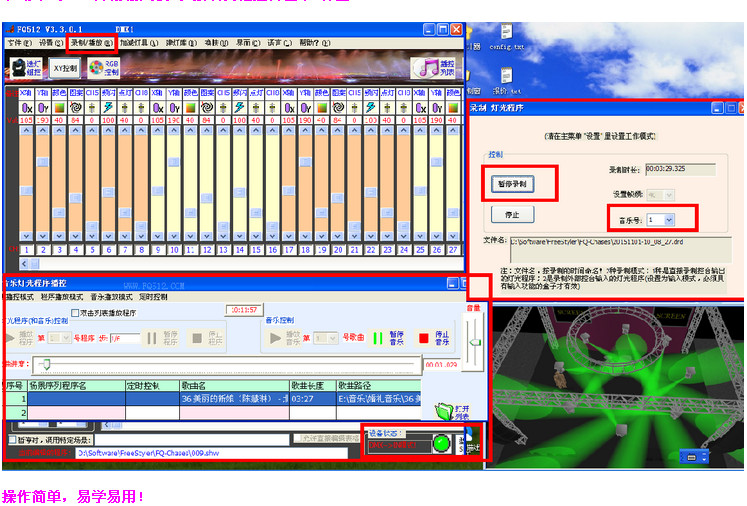Click the lightning strobe icon above channel 22
747x506 pixels.
371,108
